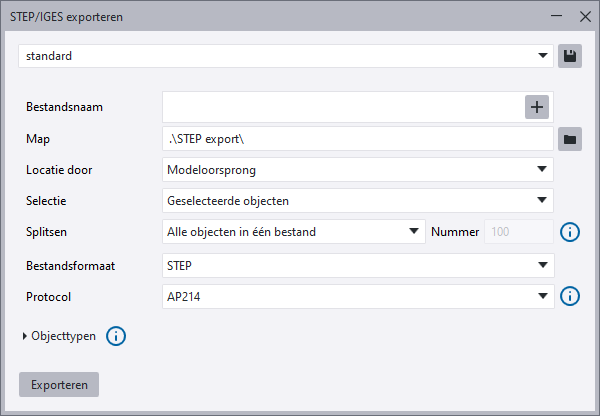Expand the Selectie dropdown with Geselecteerde objecten

click(x=357, y=201)
